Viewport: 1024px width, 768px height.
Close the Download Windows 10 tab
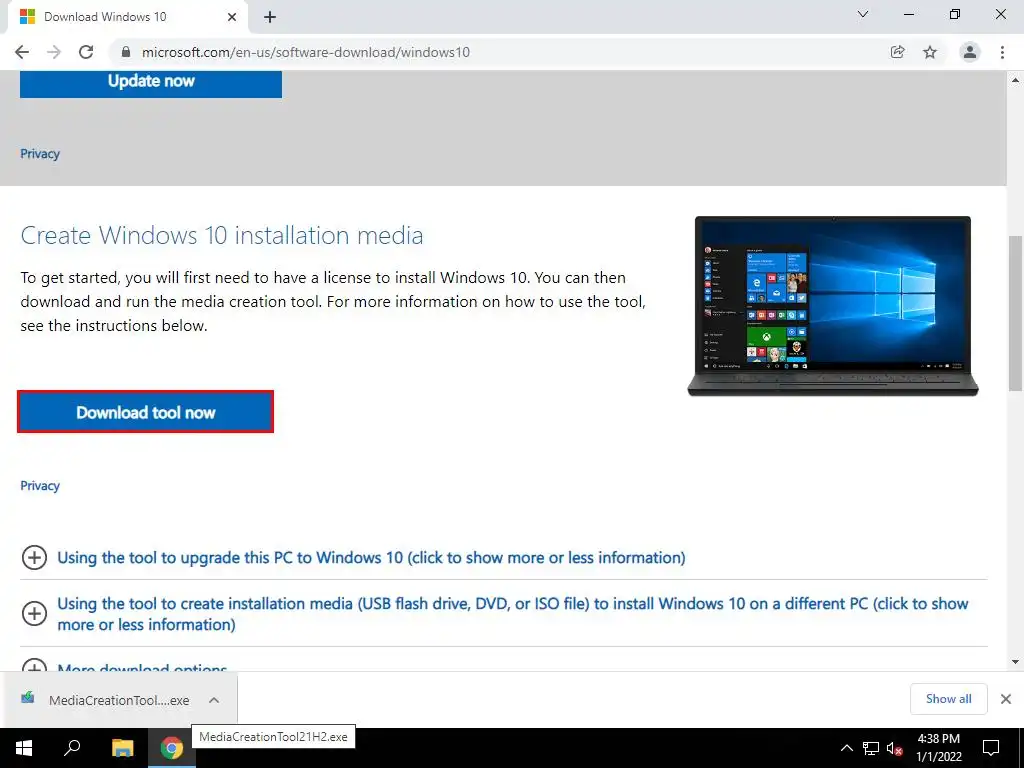coord(232,17)
